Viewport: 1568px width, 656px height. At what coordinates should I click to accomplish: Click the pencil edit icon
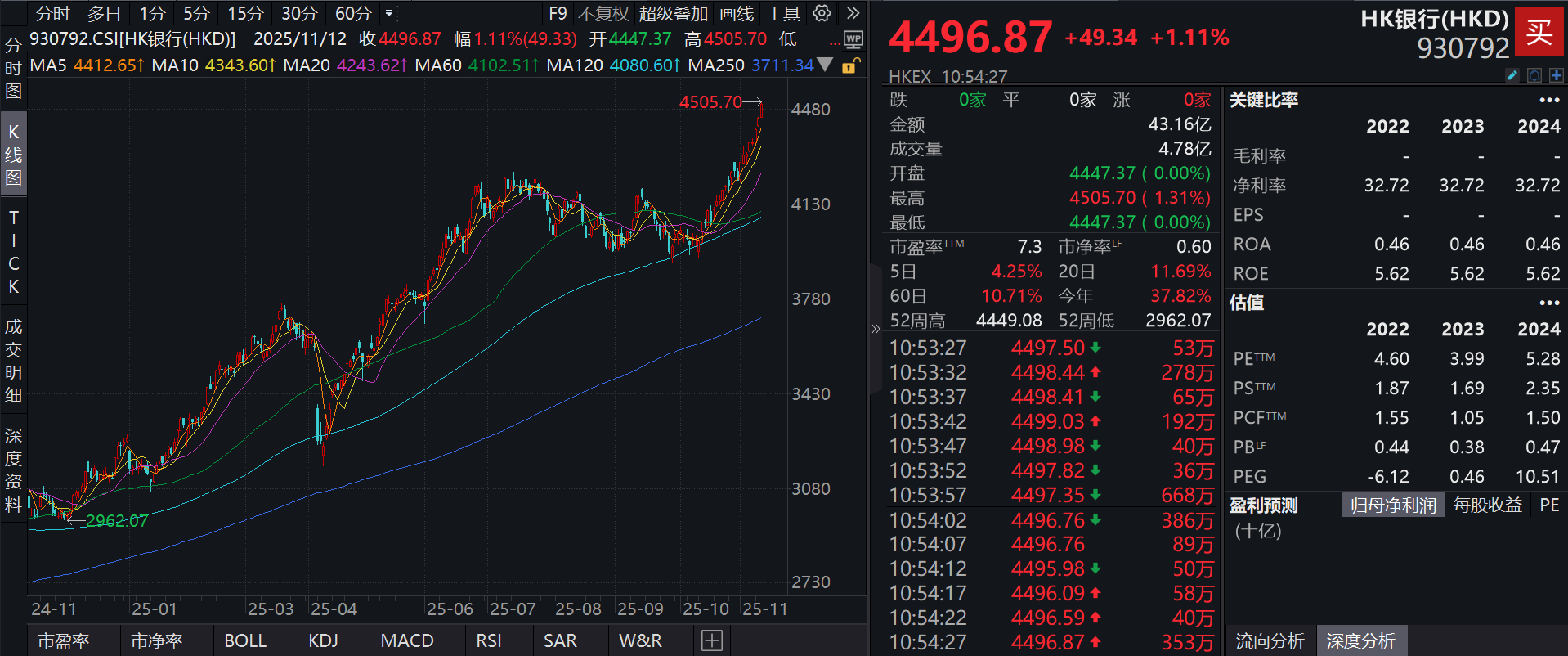pos(1512,75)
